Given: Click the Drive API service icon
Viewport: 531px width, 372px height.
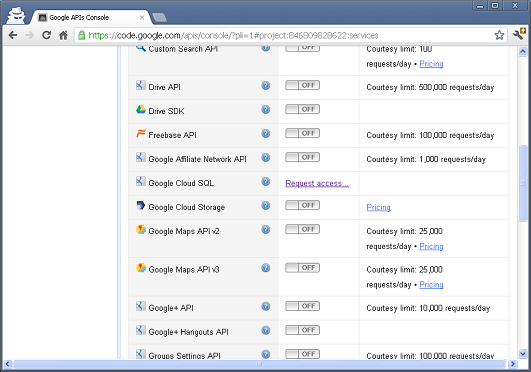Looking at the screenshot, I should [141, 85].
